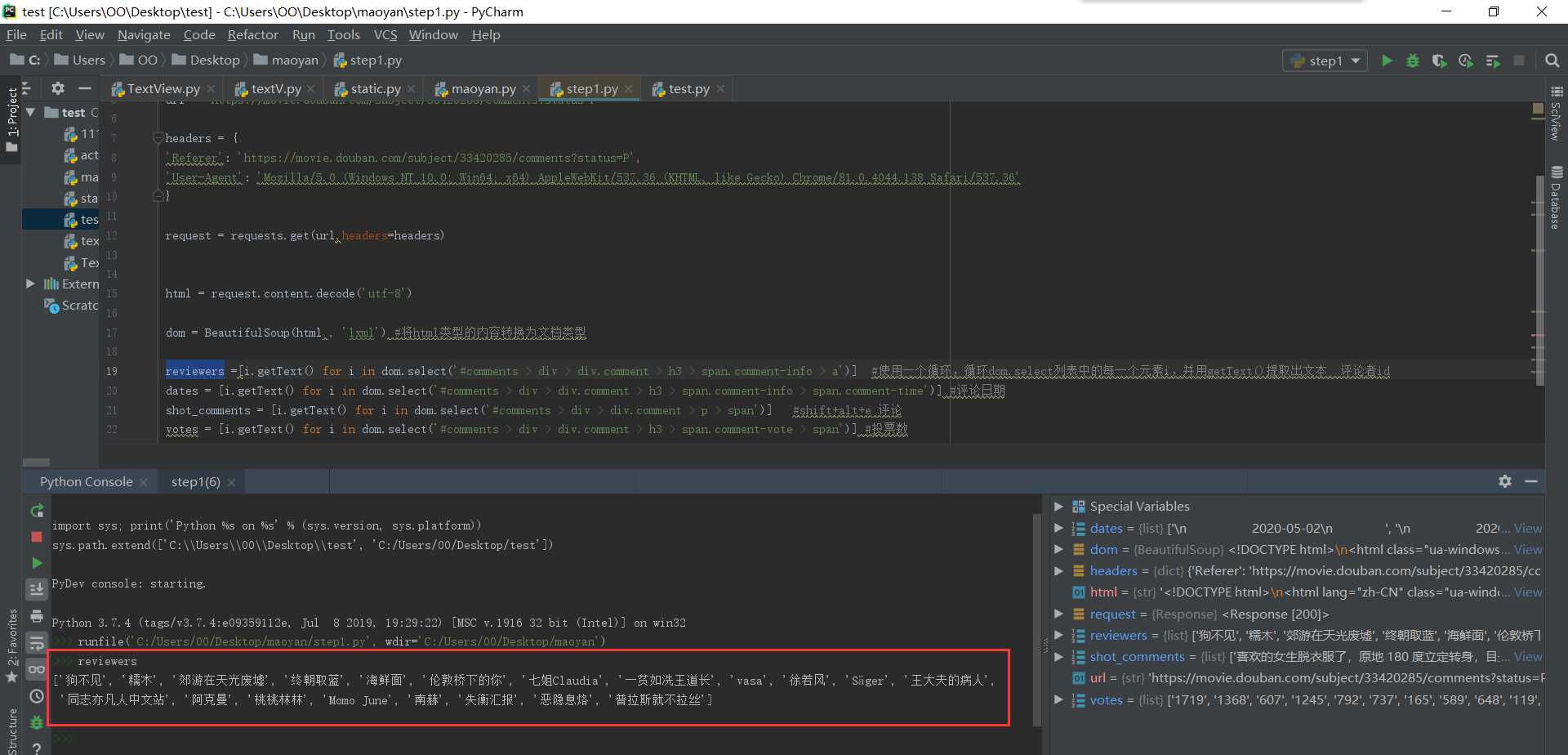This screenshot has width=1568, height=755.
Task: Close the TextView.py editor tab
Action: (212, 89)
